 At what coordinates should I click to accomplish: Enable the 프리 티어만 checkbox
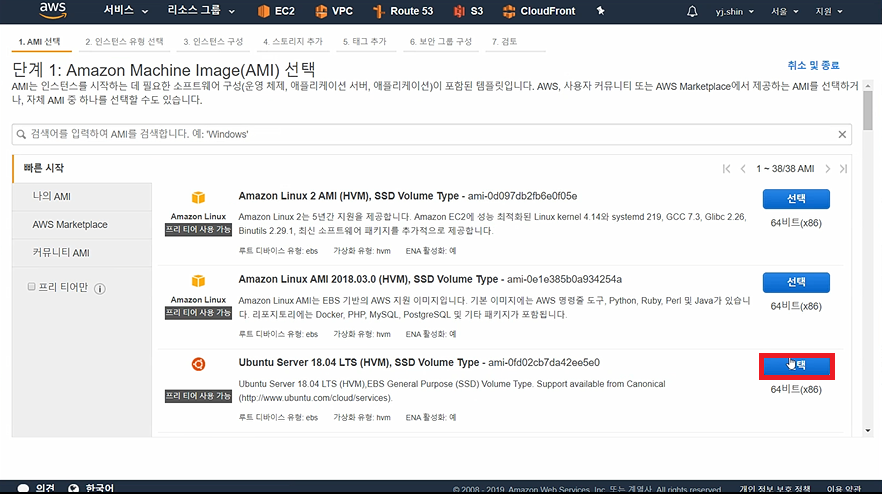pyautogui.click(x=32, y=287)
